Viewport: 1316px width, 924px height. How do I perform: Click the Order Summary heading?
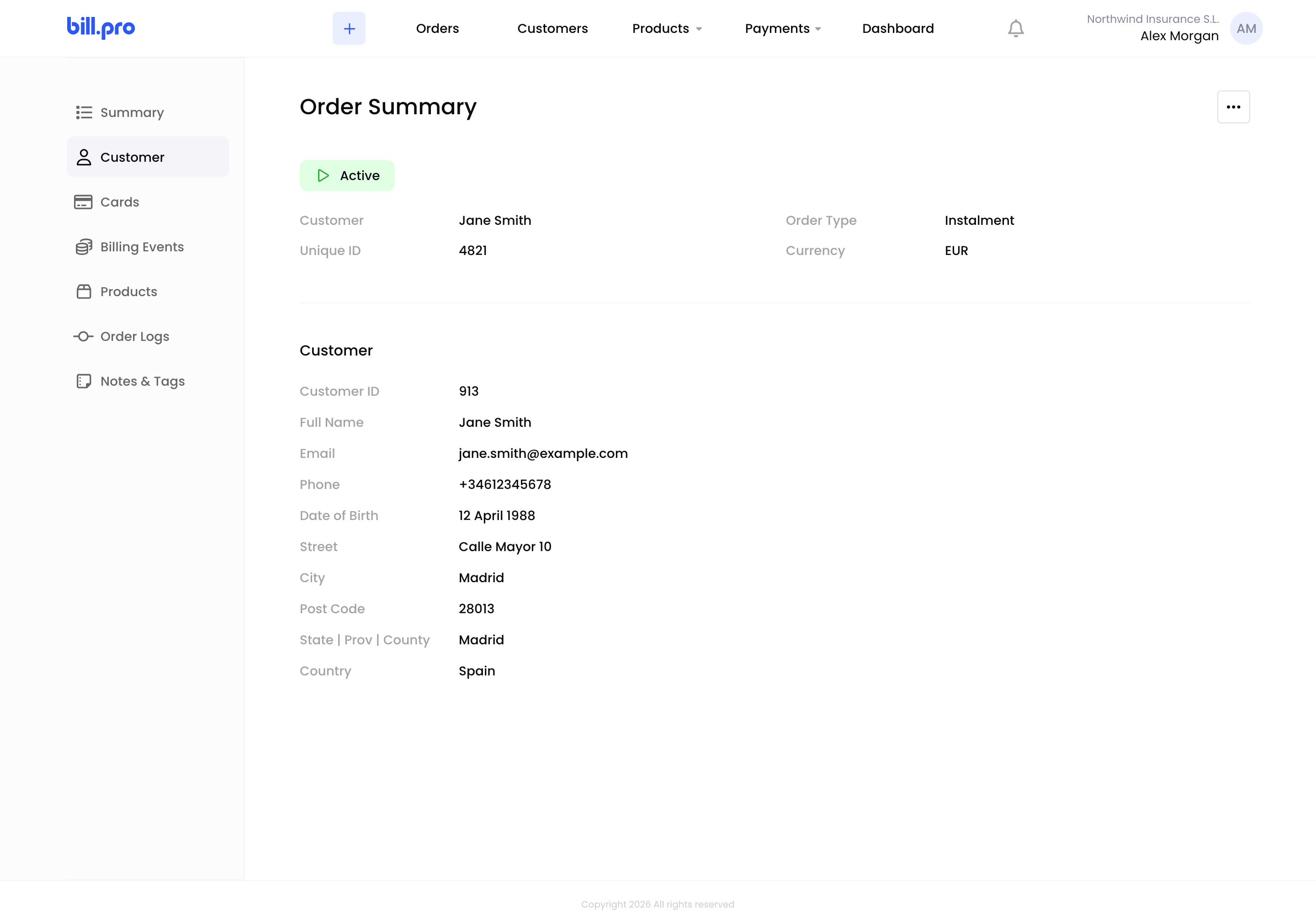[388, 107]
